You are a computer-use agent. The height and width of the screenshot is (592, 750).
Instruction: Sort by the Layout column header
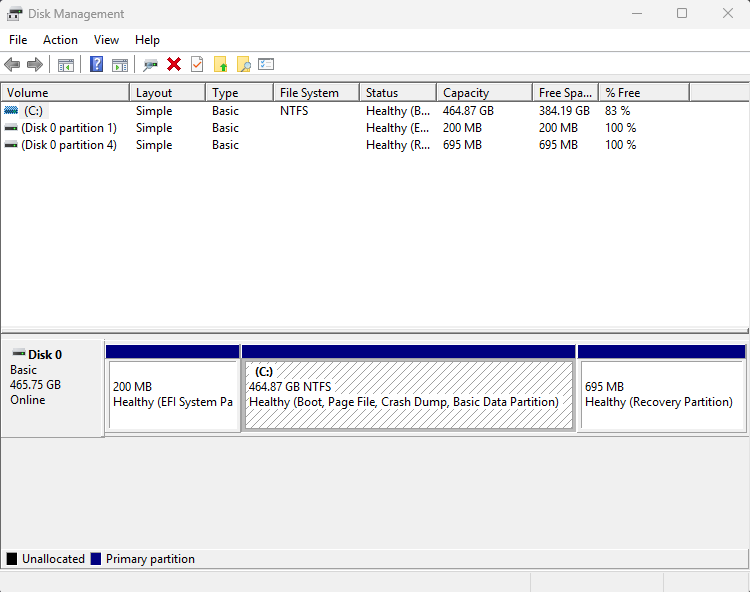point(168,92)
